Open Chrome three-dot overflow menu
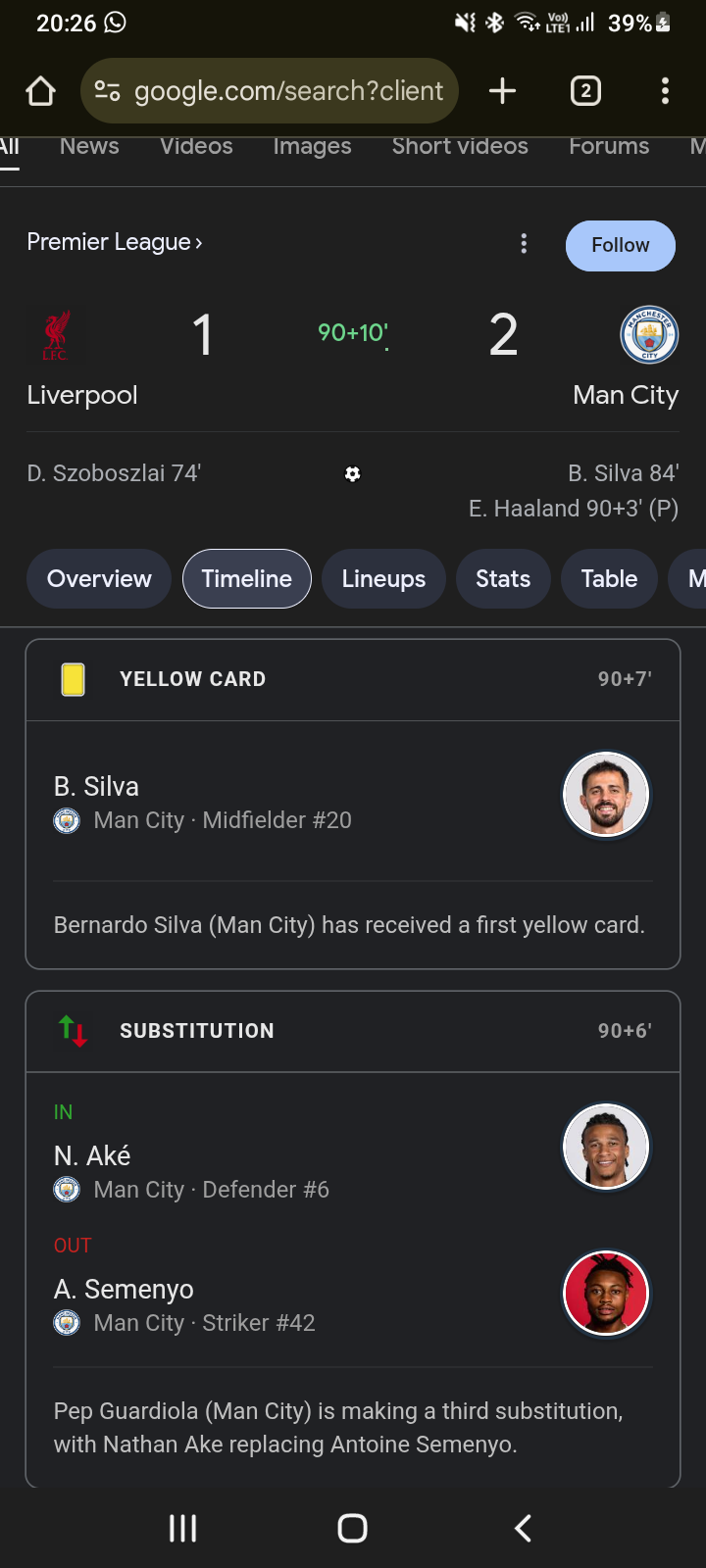The height and width of the screenshot is (1568, 706). pyautogui.click(x=665, y=91)
